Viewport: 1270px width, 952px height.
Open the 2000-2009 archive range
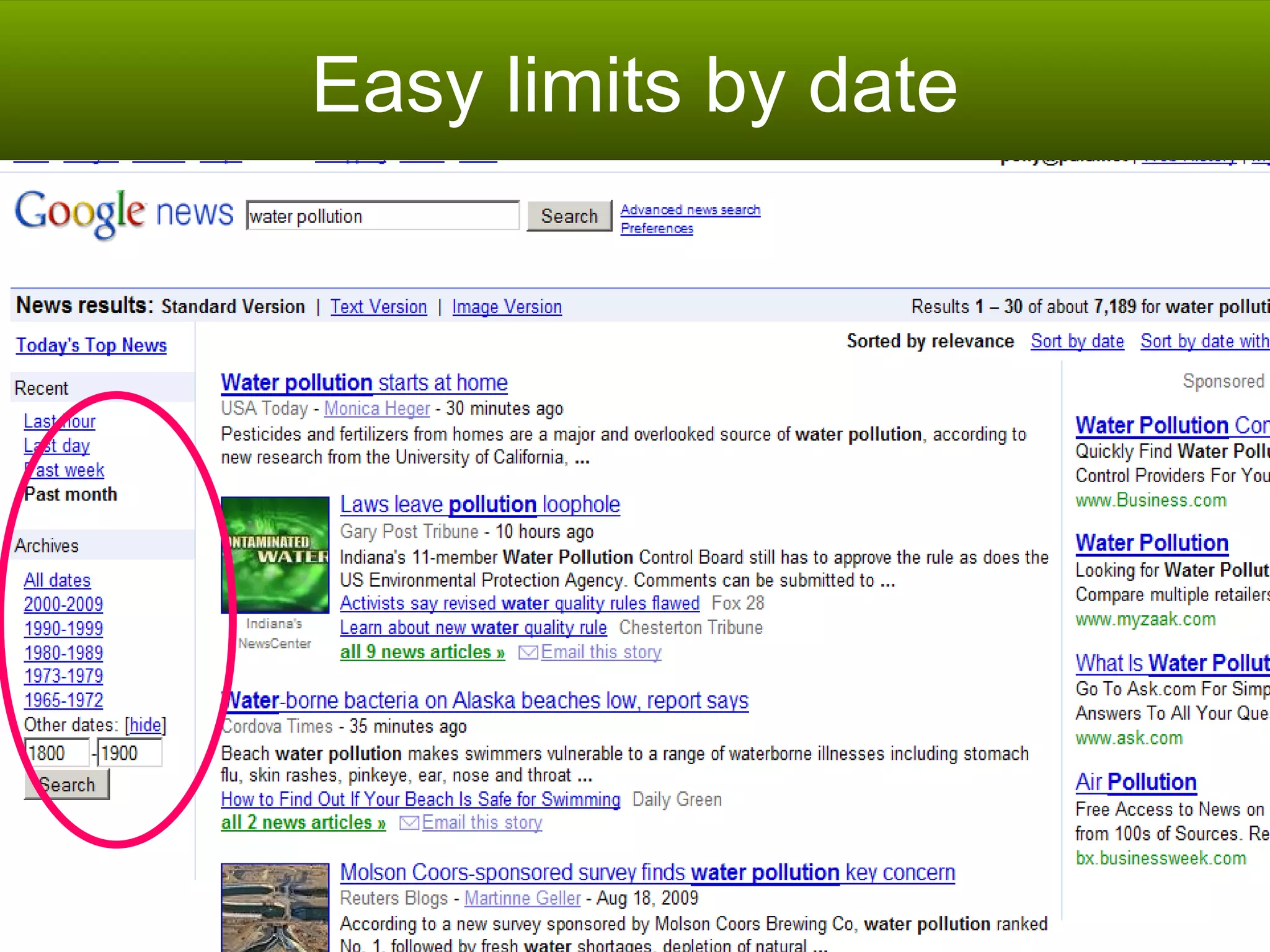tap(63, 604)
